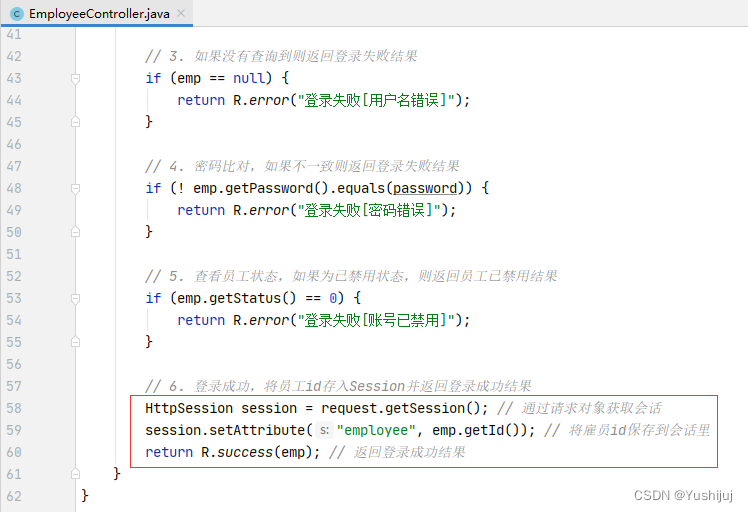Collapse the fold end marker on line 55
Image resolution: width=748 pixels, height=512 pixels.
(75, 342)
